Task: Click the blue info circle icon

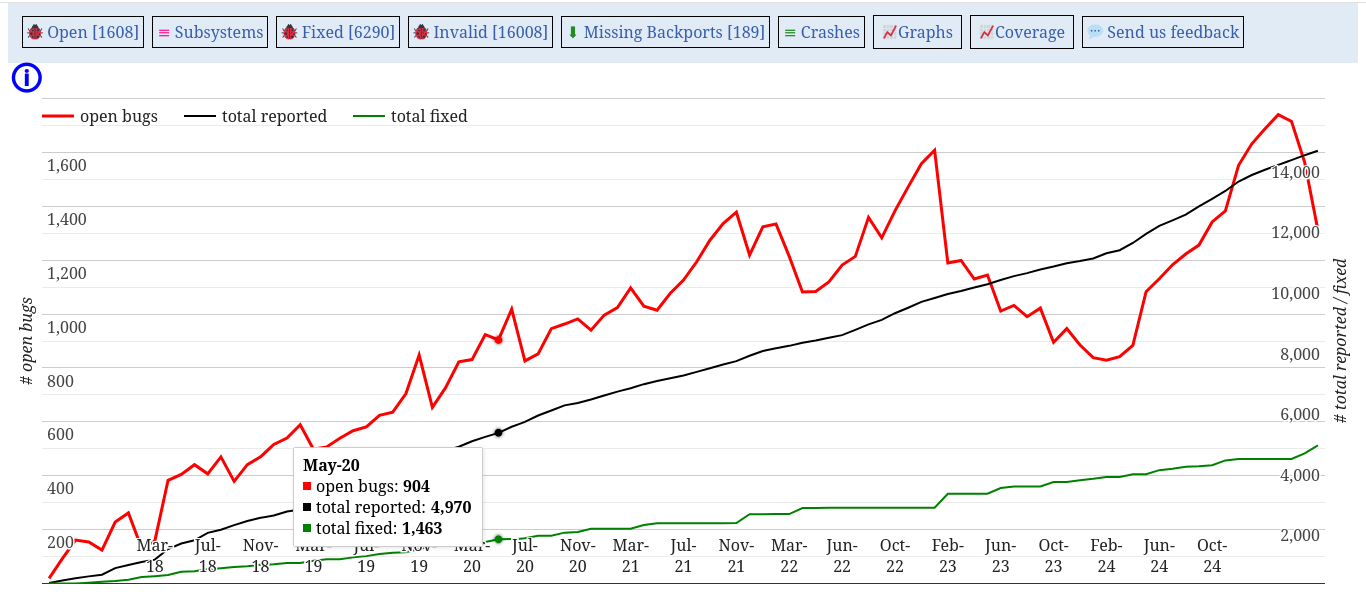Action: (x=26, y=78)
